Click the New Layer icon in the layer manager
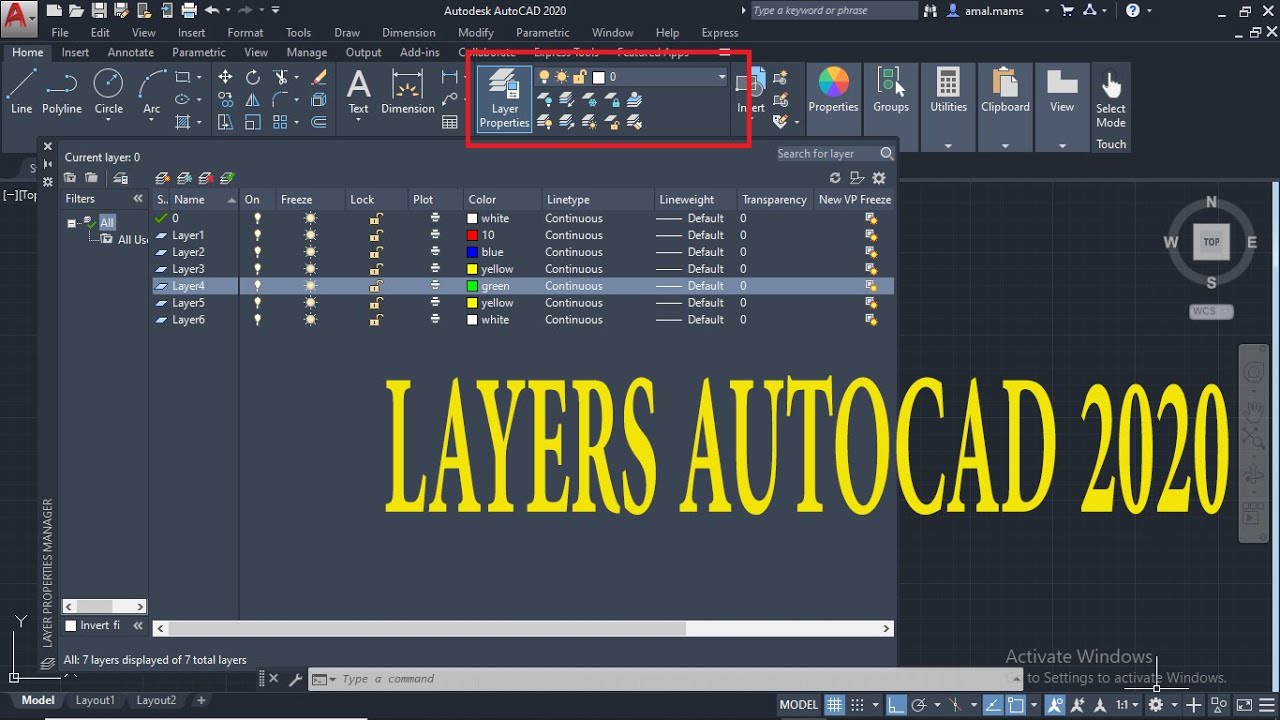The image size is (1280, 720). tap(163, 178)
